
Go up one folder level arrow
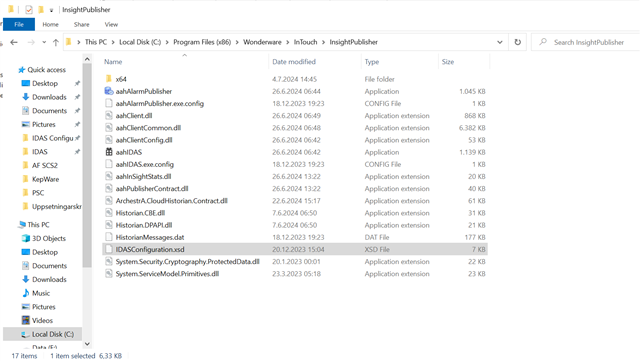56,42
